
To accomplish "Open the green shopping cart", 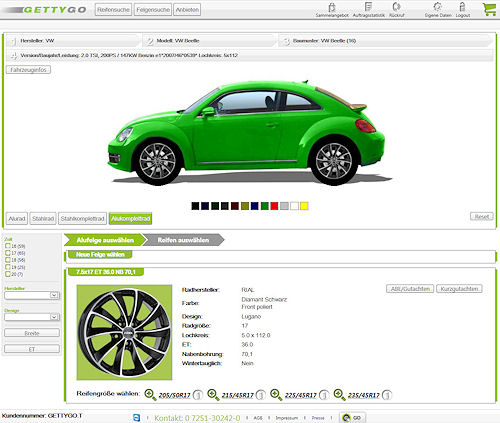I will point(489,9).
